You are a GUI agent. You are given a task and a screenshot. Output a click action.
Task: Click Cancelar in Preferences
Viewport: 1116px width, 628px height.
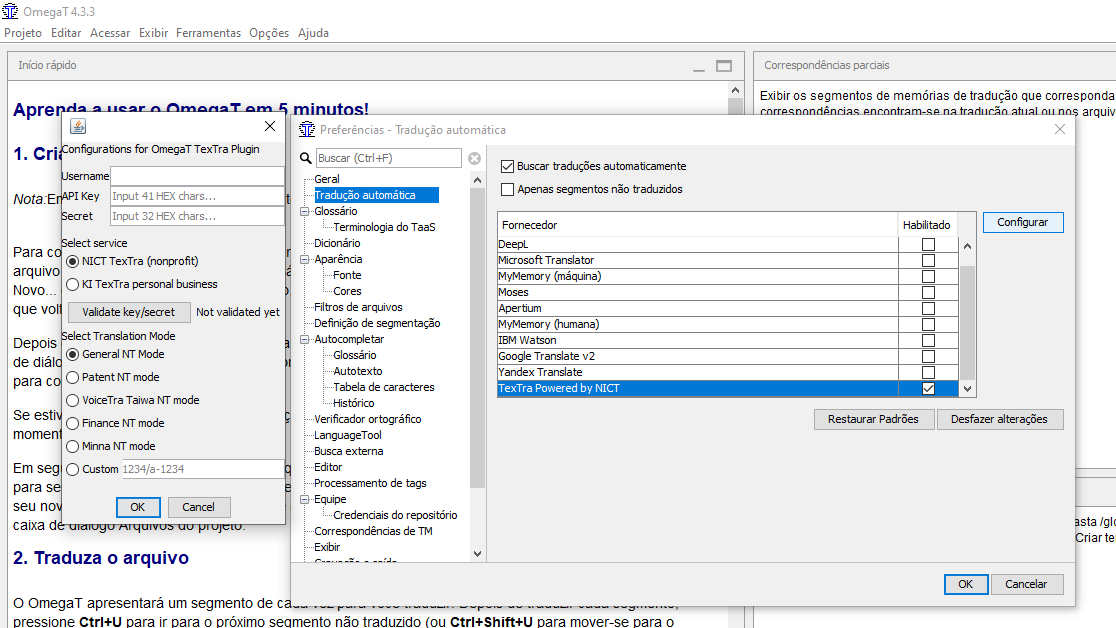coord(1026,584)
